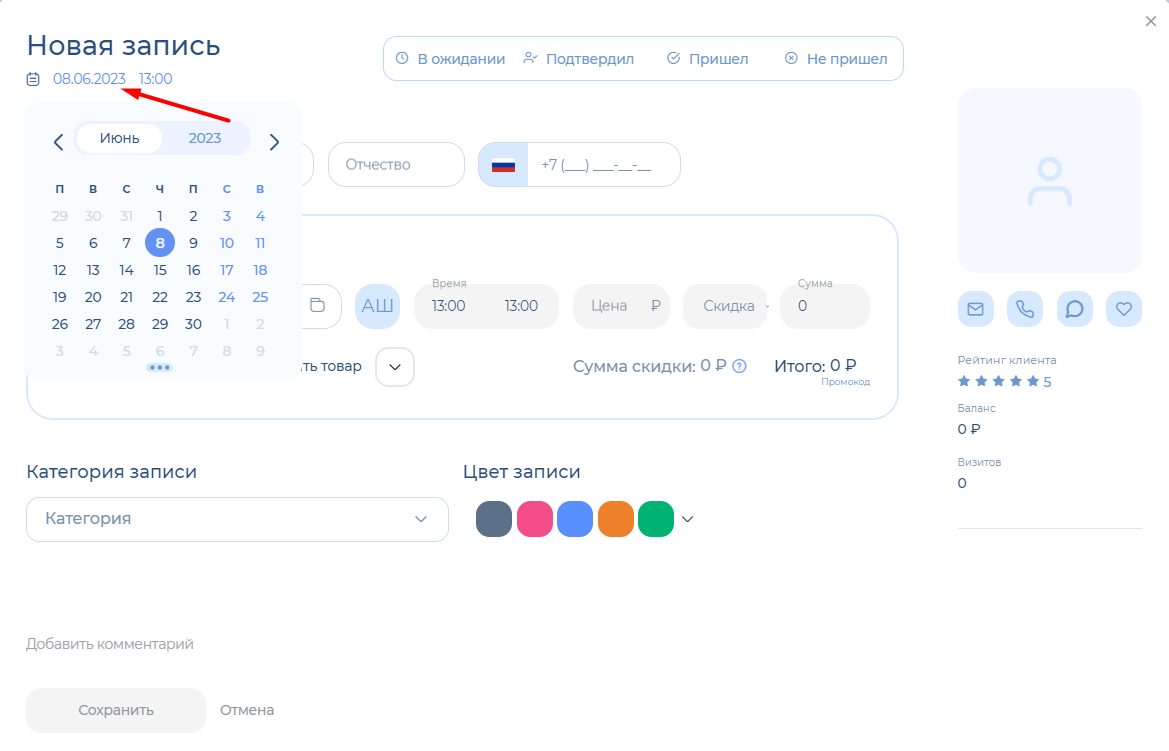Screen dimensions: 1169x751
Task: Go to previous month in calendar
Action: tap(58, 142)
